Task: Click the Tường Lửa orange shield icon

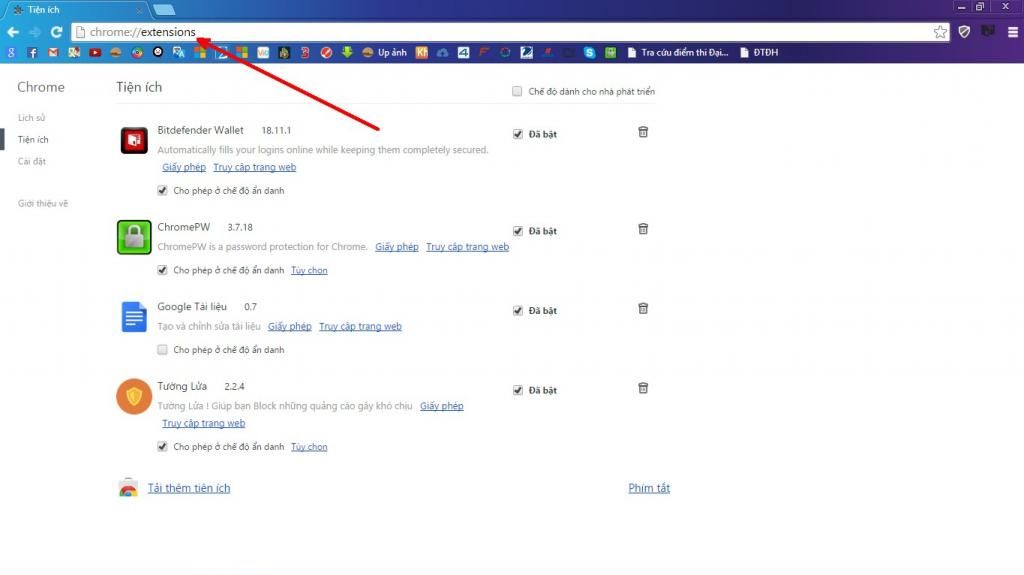Action: [x=134, y=397]
